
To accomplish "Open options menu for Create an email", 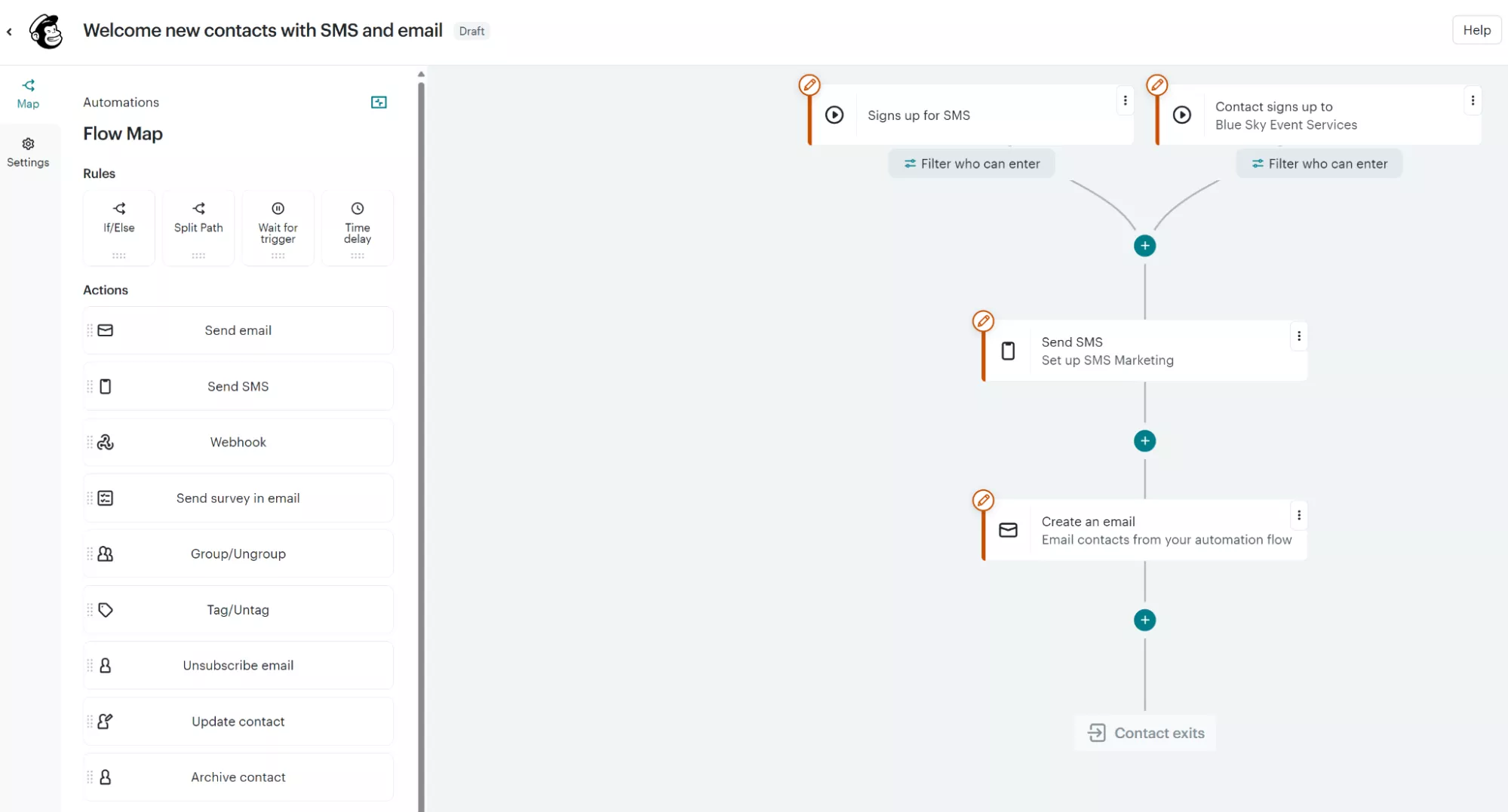I will 1299,516.
